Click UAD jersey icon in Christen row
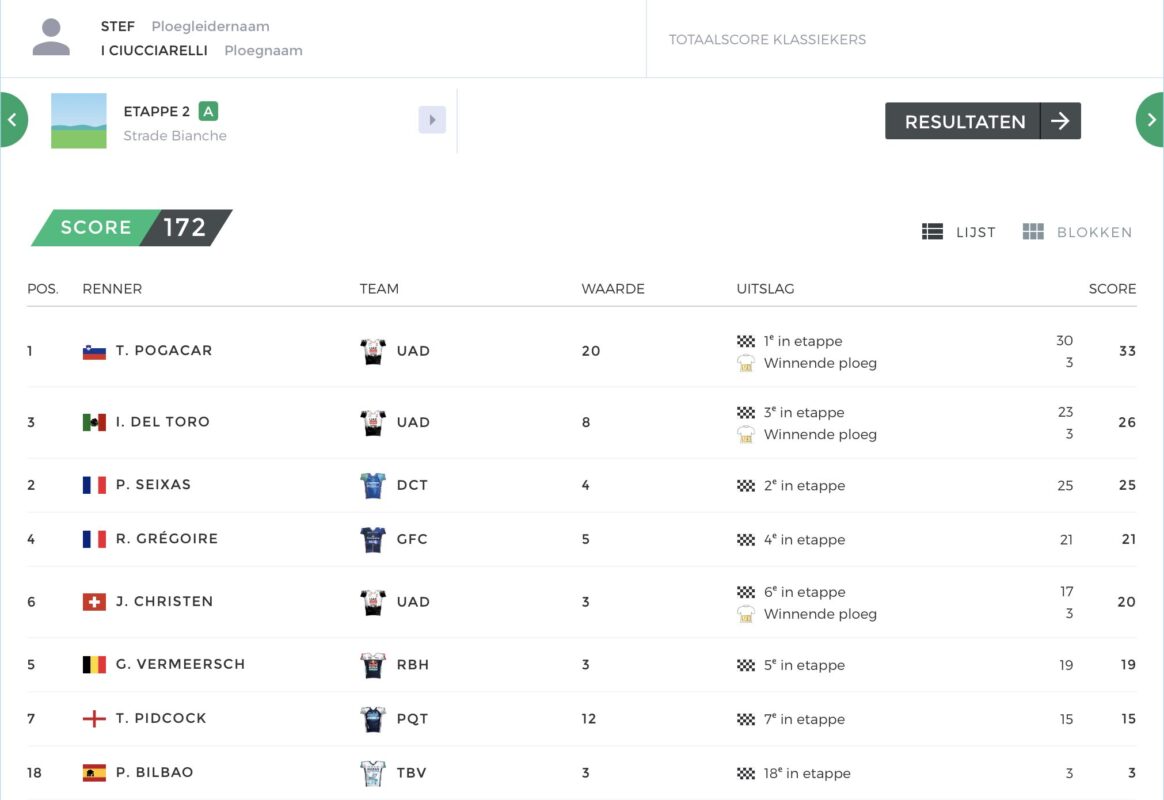This screenshot has width=1164, height=800. [373, 602]
